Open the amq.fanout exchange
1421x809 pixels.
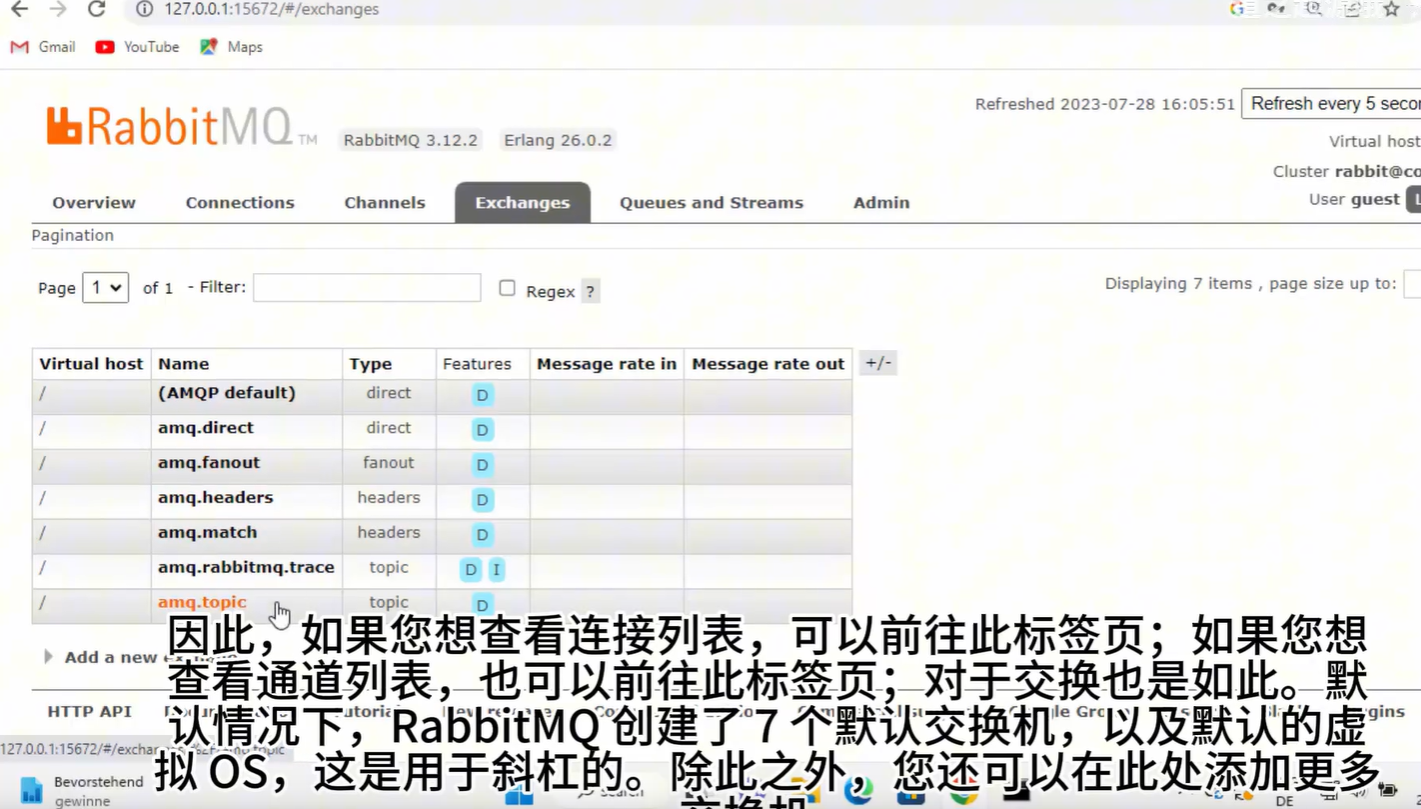point(209,463)
